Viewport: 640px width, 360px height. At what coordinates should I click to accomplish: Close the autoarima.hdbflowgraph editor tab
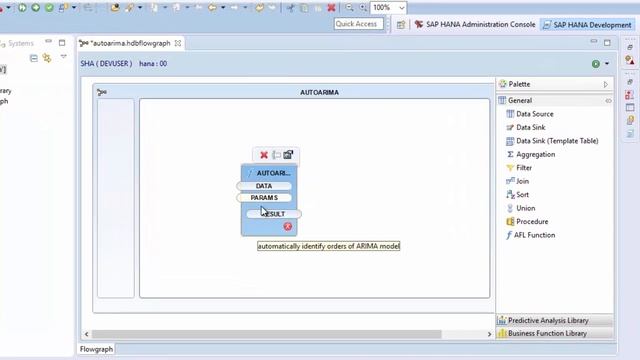pyautogui.click(x=178, y=43)
